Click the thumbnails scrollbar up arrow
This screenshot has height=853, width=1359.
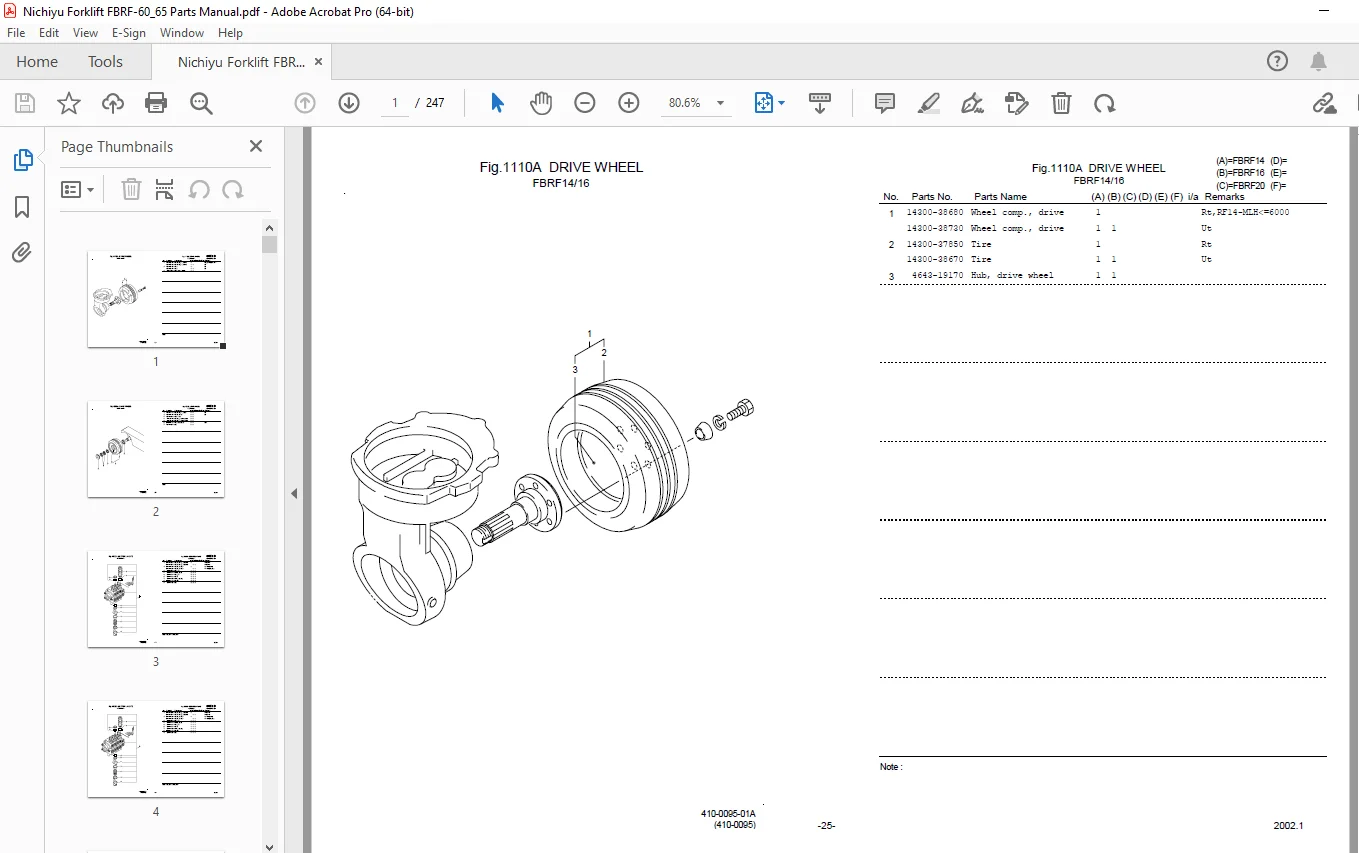tap(269, 227)
